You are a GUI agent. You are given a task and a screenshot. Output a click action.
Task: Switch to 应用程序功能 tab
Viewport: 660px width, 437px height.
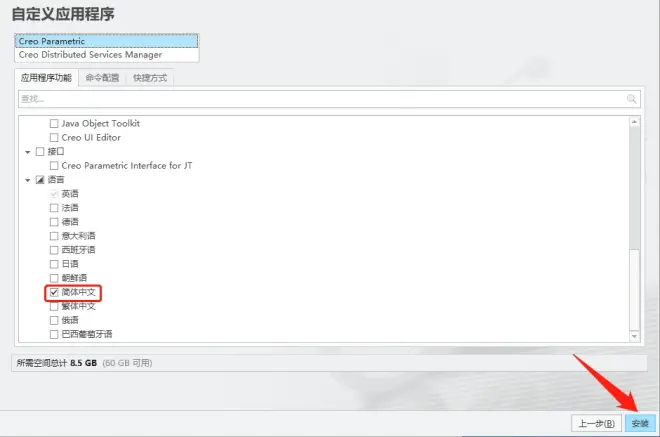point(46,78)
